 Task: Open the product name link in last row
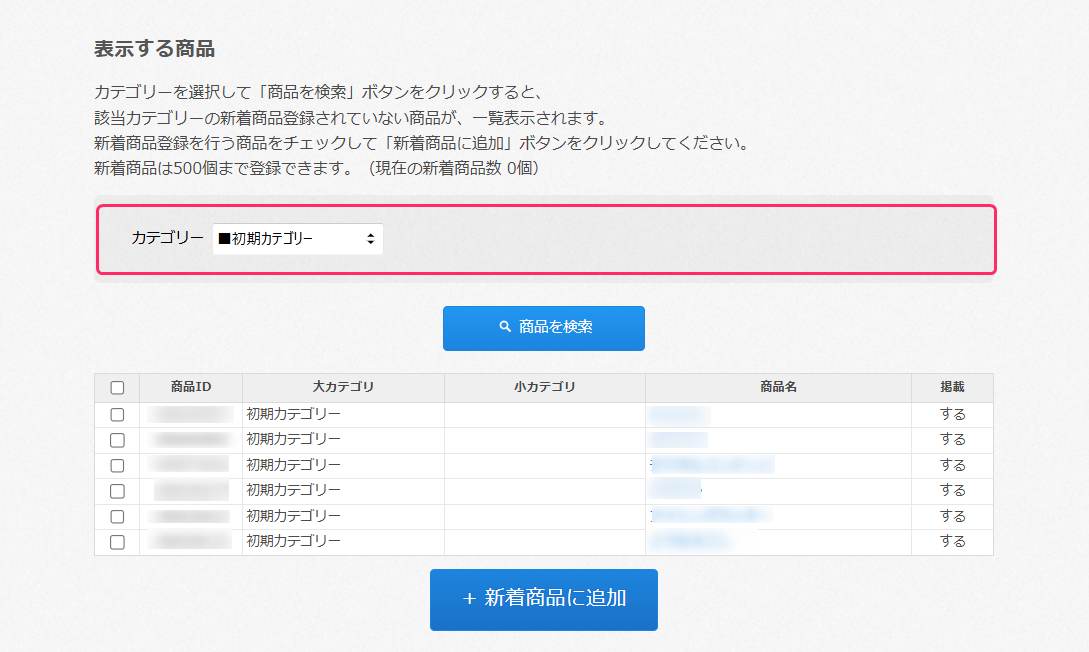pos(690,542)
